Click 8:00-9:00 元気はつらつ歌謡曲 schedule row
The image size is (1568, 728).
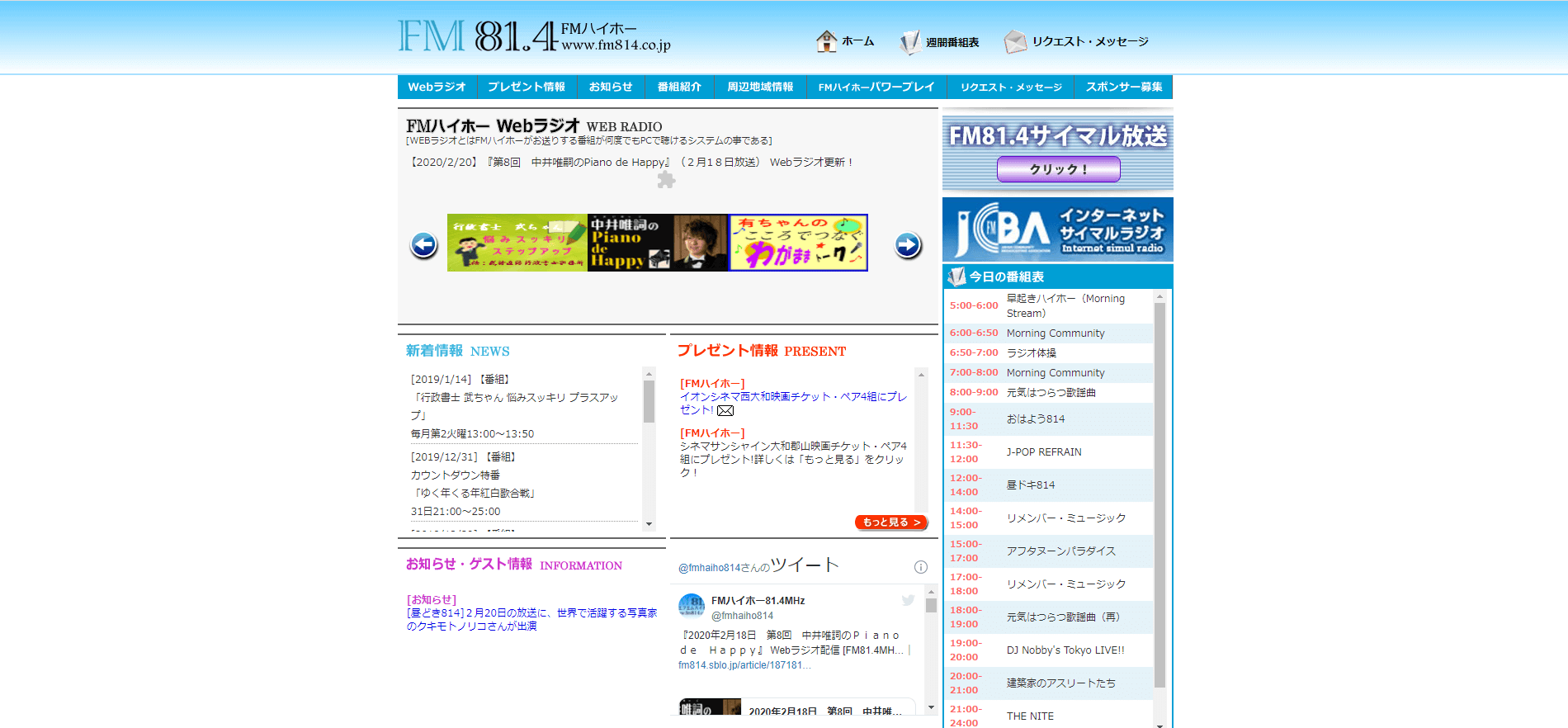tap(1048, 393)
